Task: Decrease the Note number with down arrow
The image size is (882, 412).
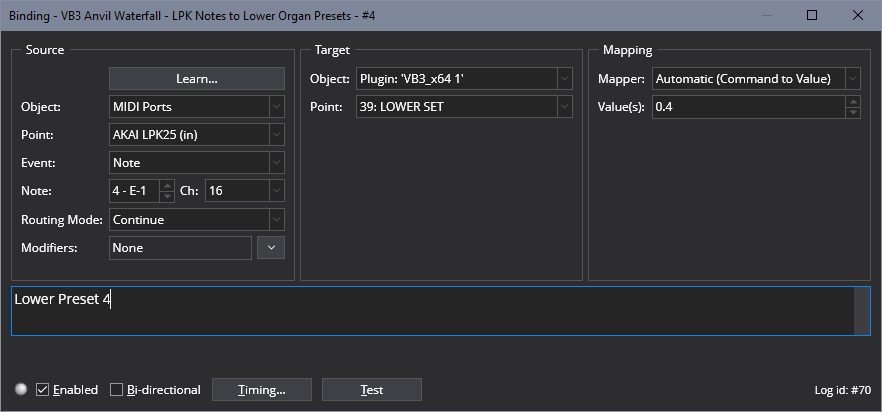Action: 167,196
